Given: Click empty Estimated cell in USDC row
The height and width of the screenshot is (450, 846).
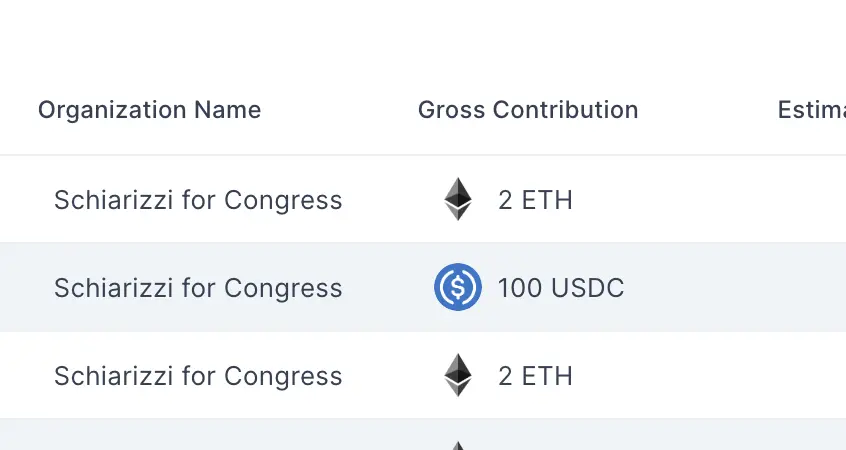Looking at the screenshot, I should [x=810, y=288].
